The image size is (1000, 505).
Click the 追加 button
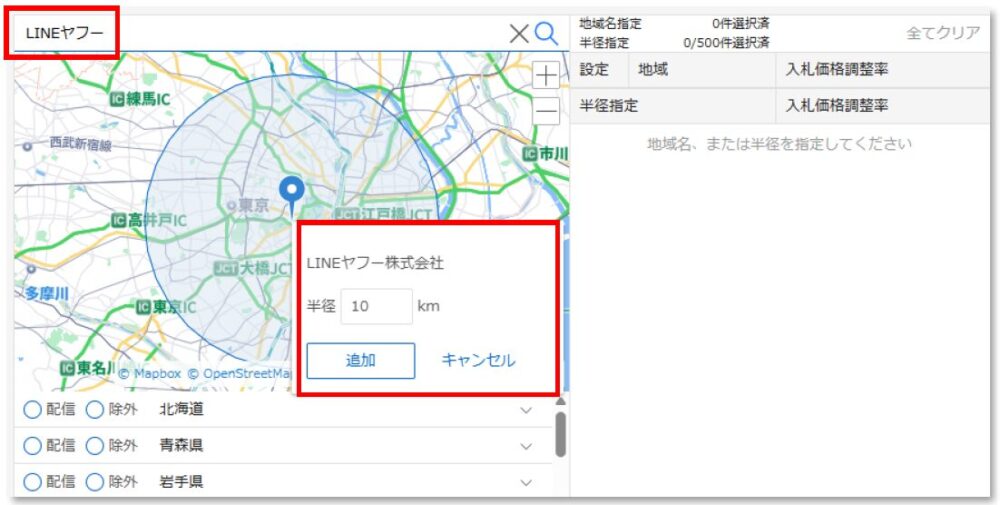(361, 361)
